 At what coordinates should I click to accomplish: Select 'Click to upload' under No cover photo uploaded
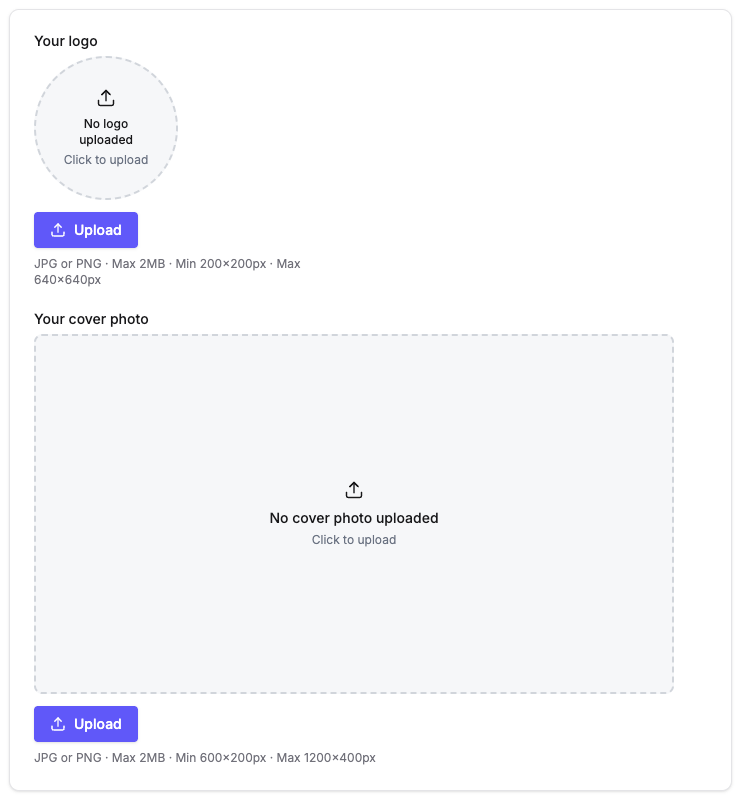(354, 540)
